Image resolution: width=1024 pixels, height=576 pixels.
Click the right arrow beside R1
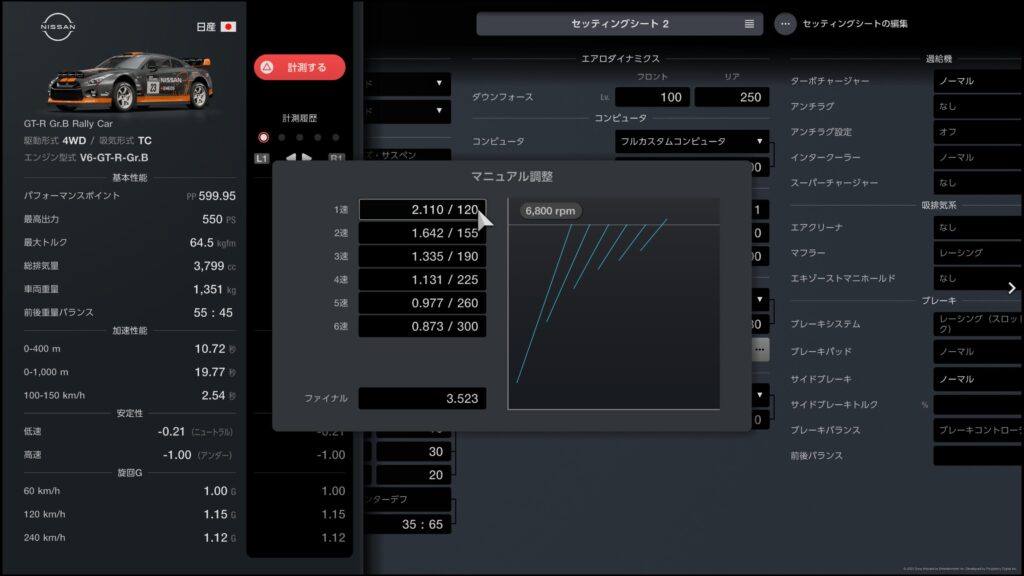[x=307, y=157]
